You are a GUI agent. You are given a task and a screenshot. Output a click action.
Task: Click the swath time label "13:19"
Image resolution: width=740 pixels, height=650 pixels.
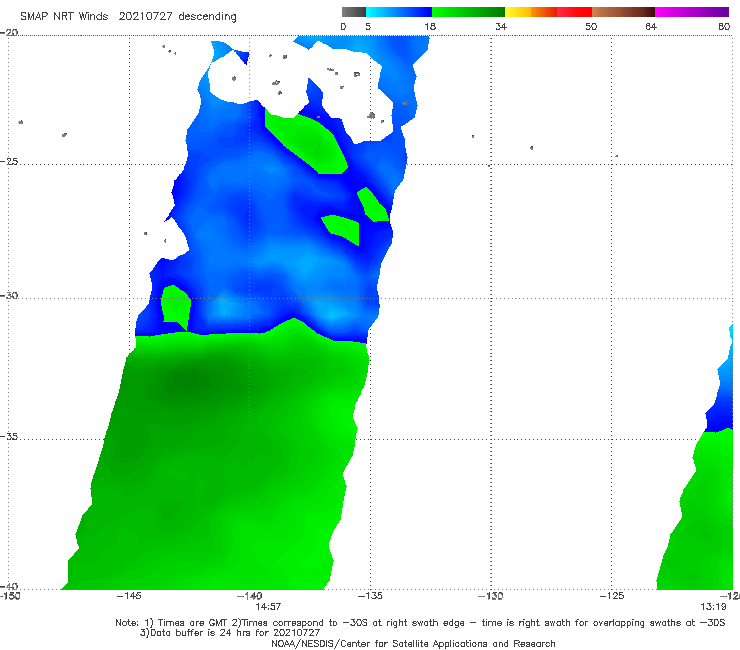coord(713,607)
